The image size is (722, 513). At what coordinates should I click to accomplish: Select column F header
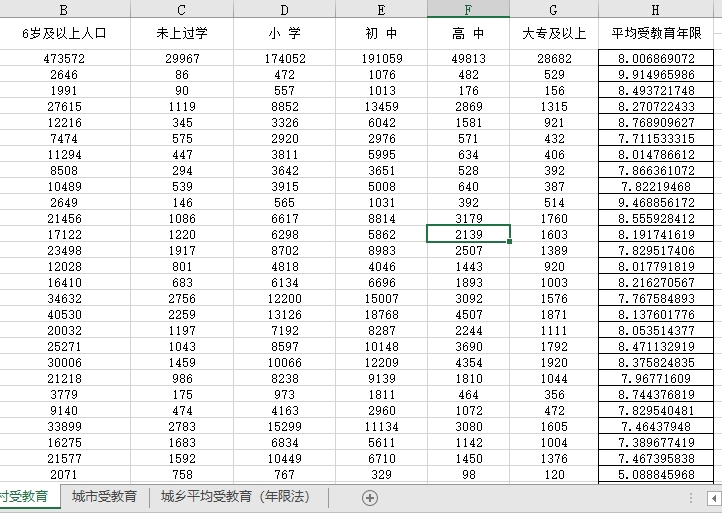468,9
